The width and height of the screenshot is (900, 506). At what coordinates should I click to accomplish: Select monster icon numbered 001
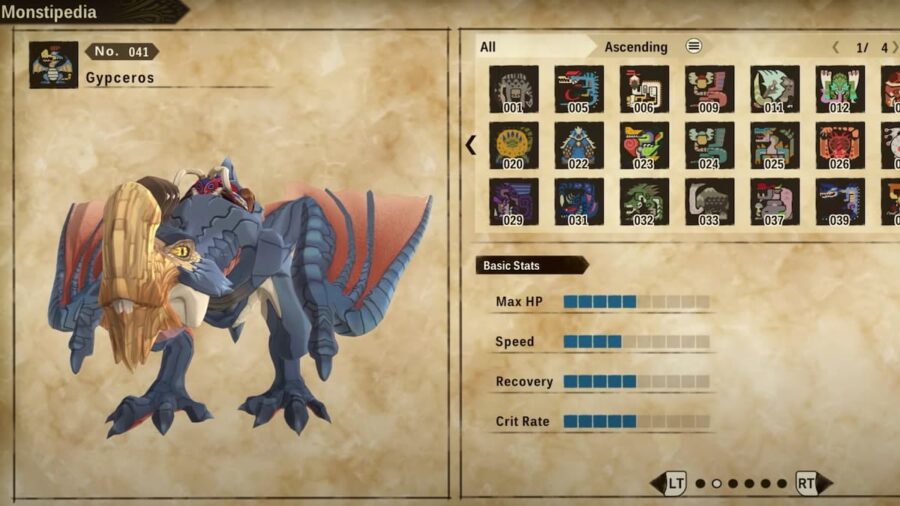514,89
